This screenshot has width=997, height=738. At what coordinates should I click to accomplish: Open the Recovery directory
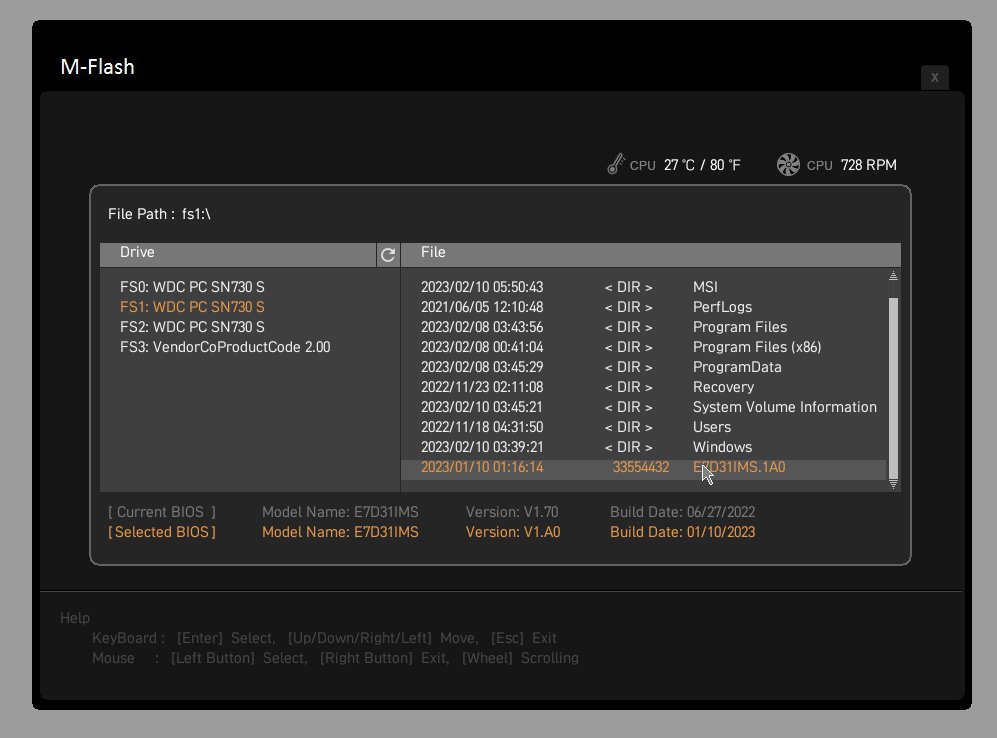723,387
